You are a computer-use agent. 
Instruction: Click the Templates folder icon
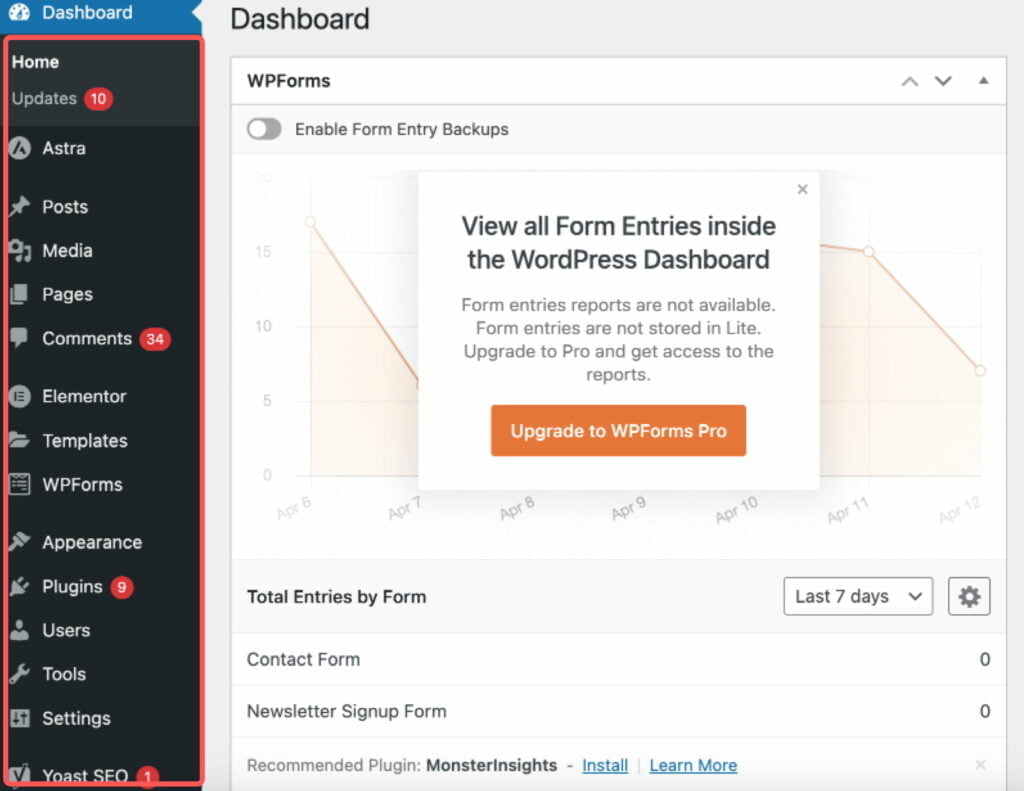click(x=20, y=440)
